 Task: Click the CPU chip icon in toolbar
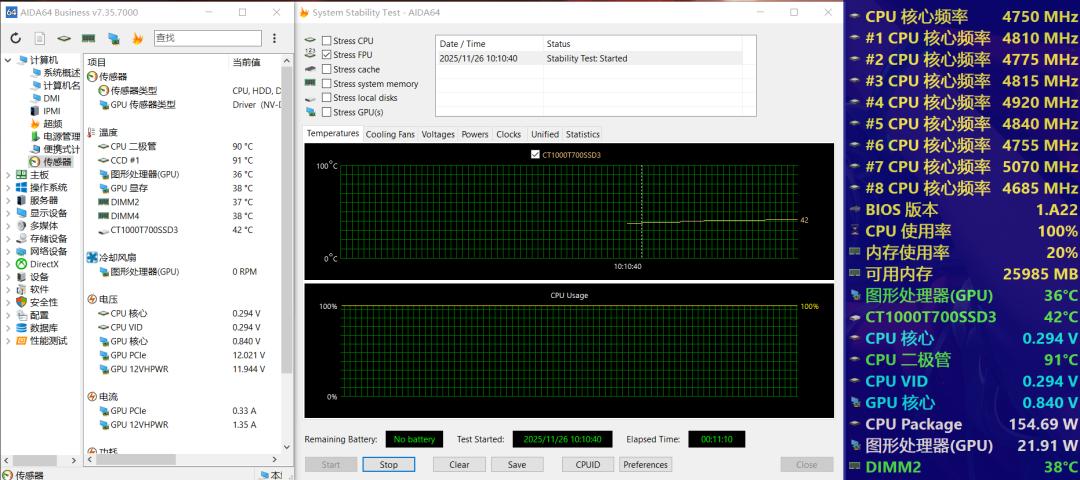pyautogui.click(x=63, y=38)
